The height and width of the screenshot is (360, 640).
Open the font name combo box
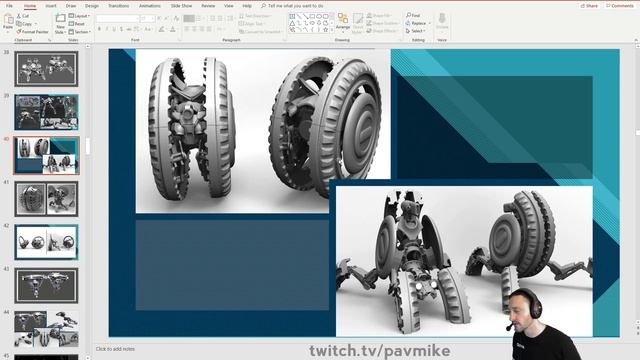pyautogui.click(x=118, y=19)
